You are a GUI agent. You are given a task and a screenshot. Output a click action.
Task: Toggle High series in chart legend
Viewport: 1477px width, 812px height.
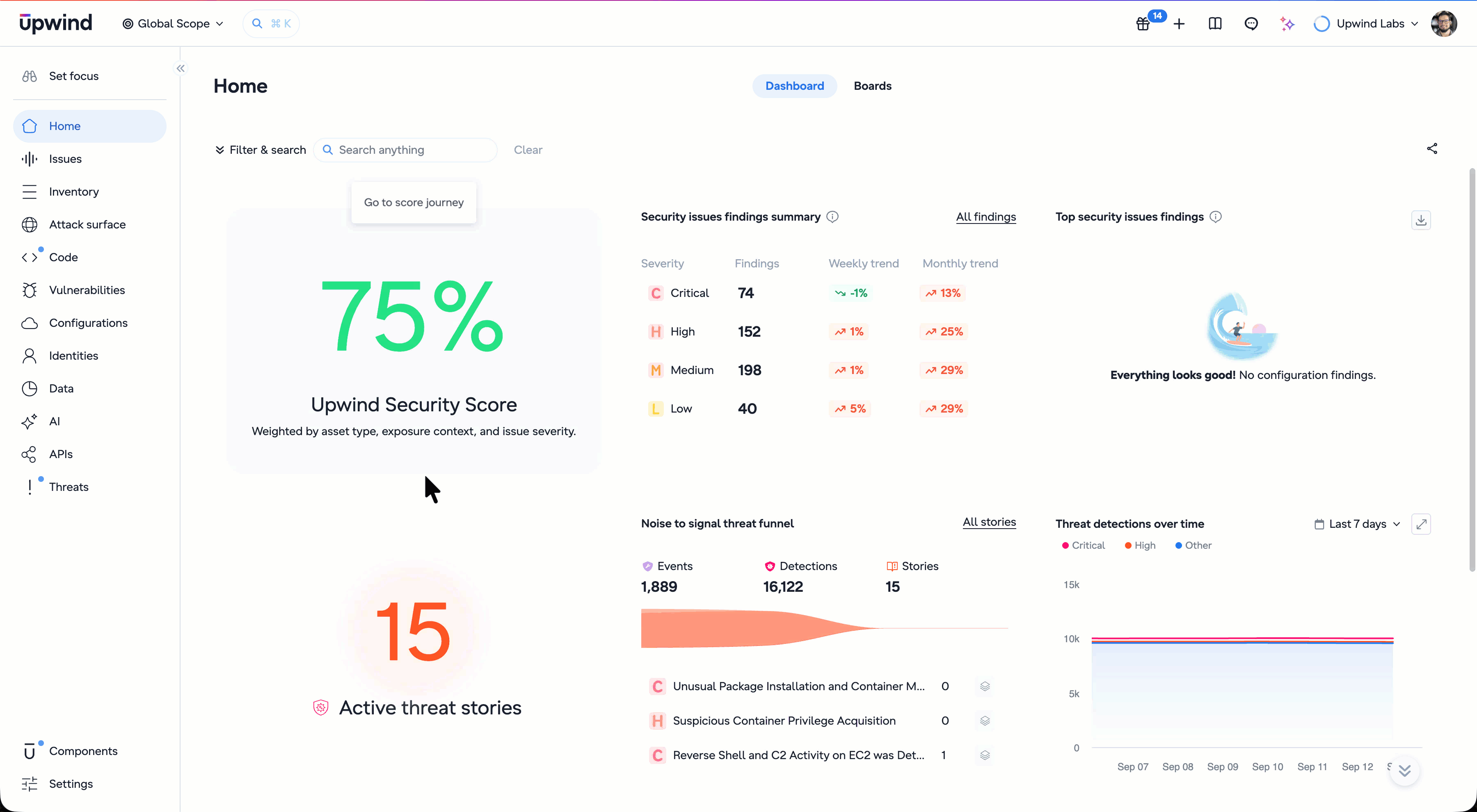pos(1140,545)
